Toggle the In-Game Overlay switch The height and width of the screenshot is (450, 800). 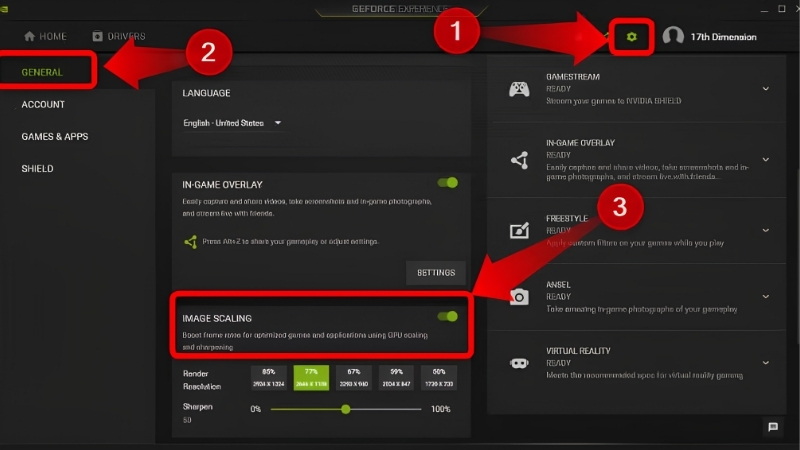(448, 183)
